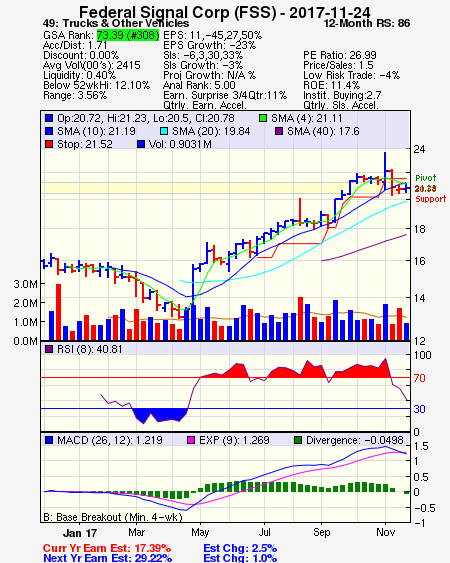The height and width of the screenshot is (563, 450).
Task: Click the 3.0M volume axis label
Action: coord(25,284)
